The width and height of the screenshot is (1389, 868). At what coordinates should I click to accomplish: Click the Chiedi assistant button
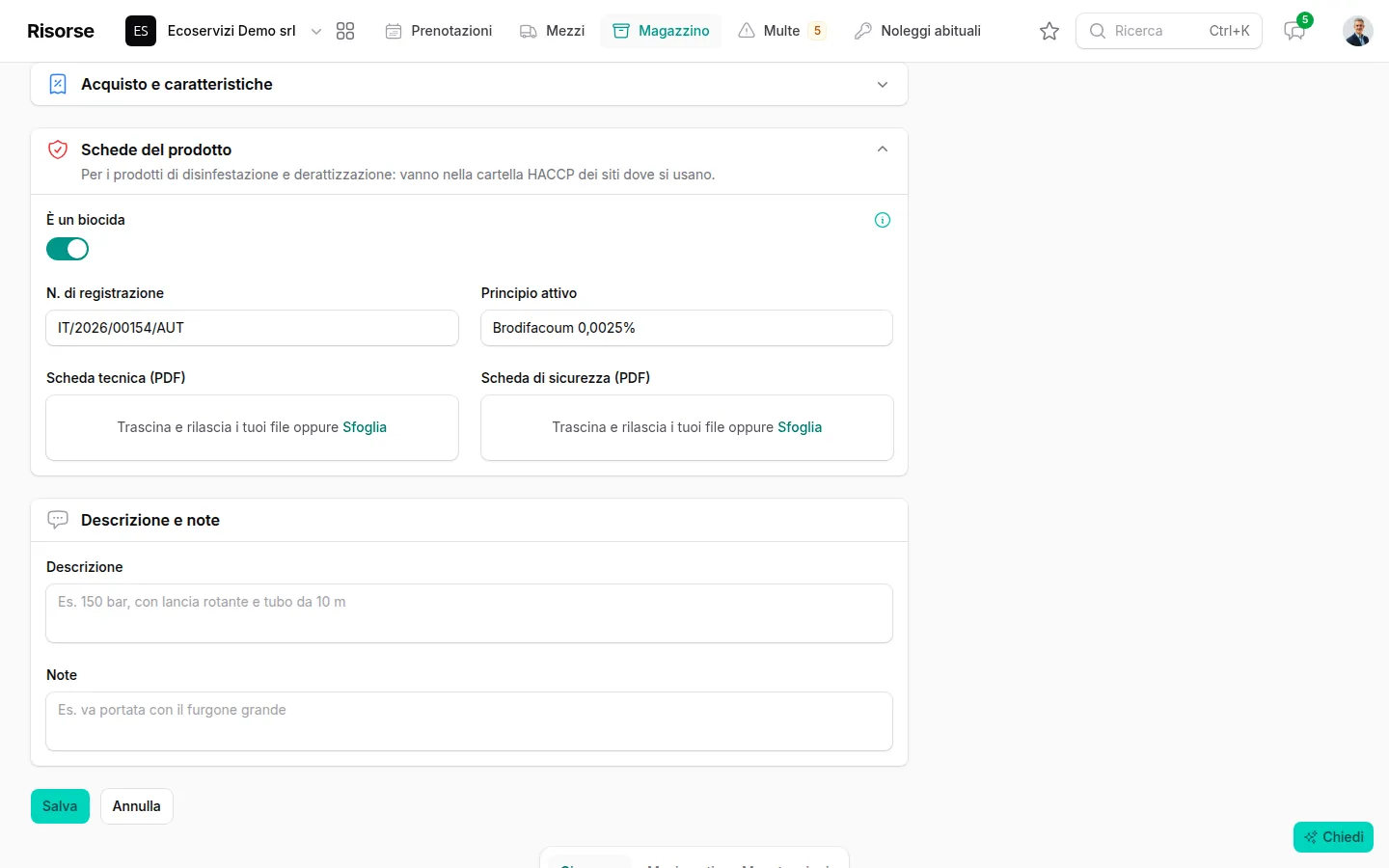tap(1333, 837)
